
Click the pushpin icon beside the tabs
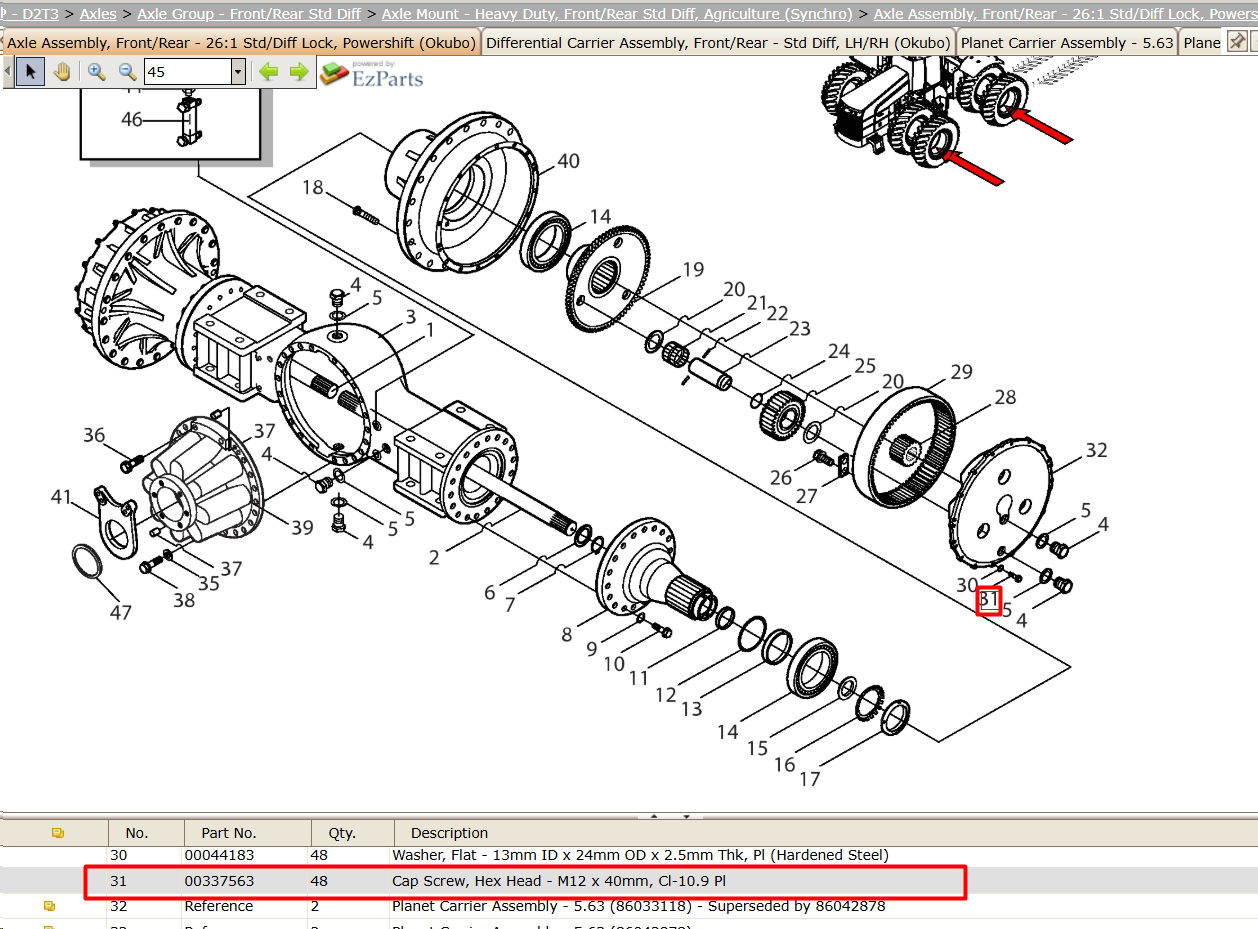tap(1237, 42)
